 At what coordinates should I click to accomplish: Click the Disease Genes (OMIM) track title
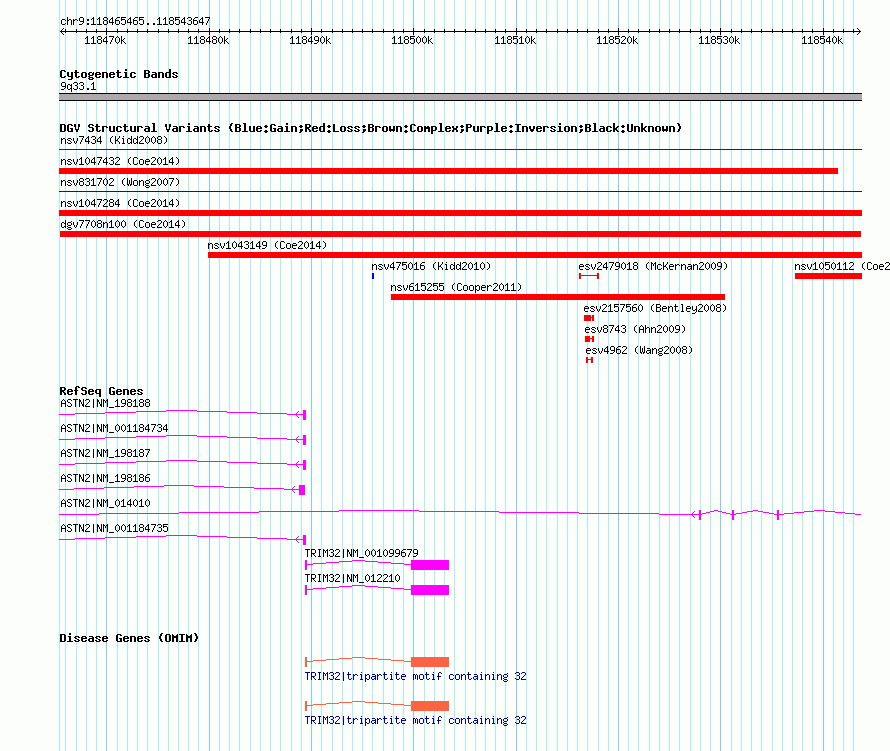pos(129,638)
